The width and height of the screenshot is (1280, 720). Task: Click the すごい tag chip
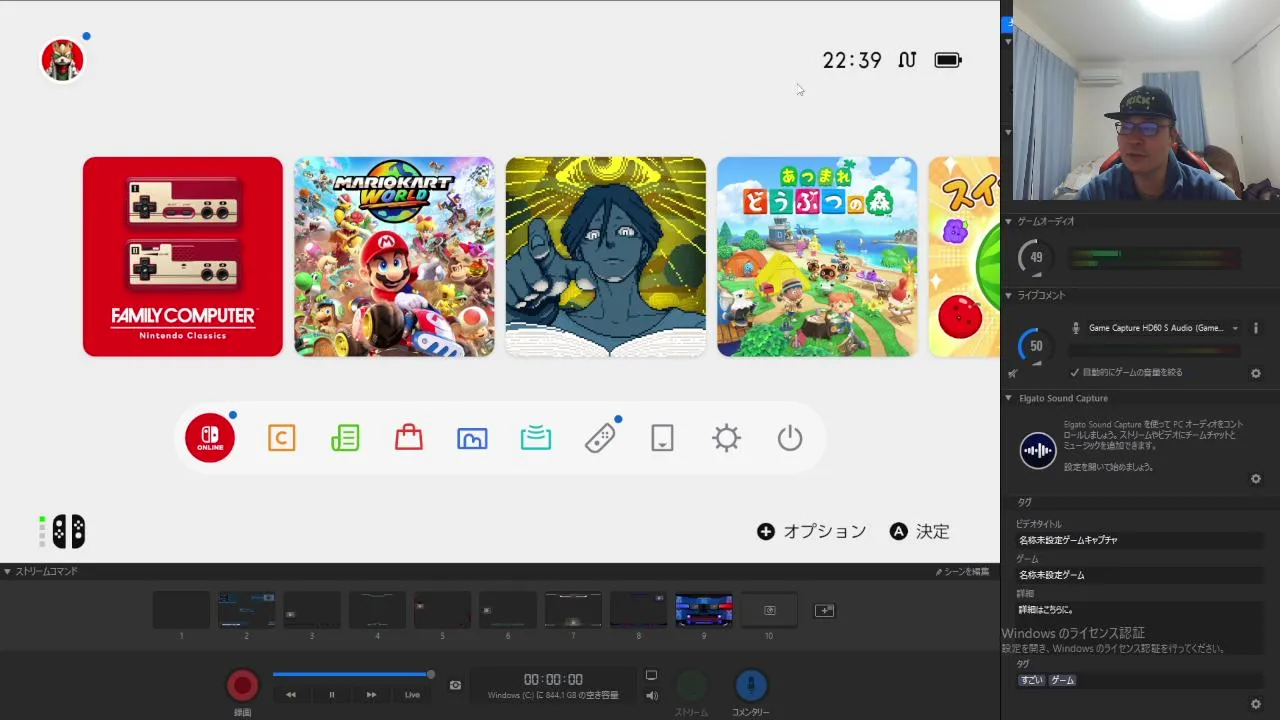[1031, 680]
